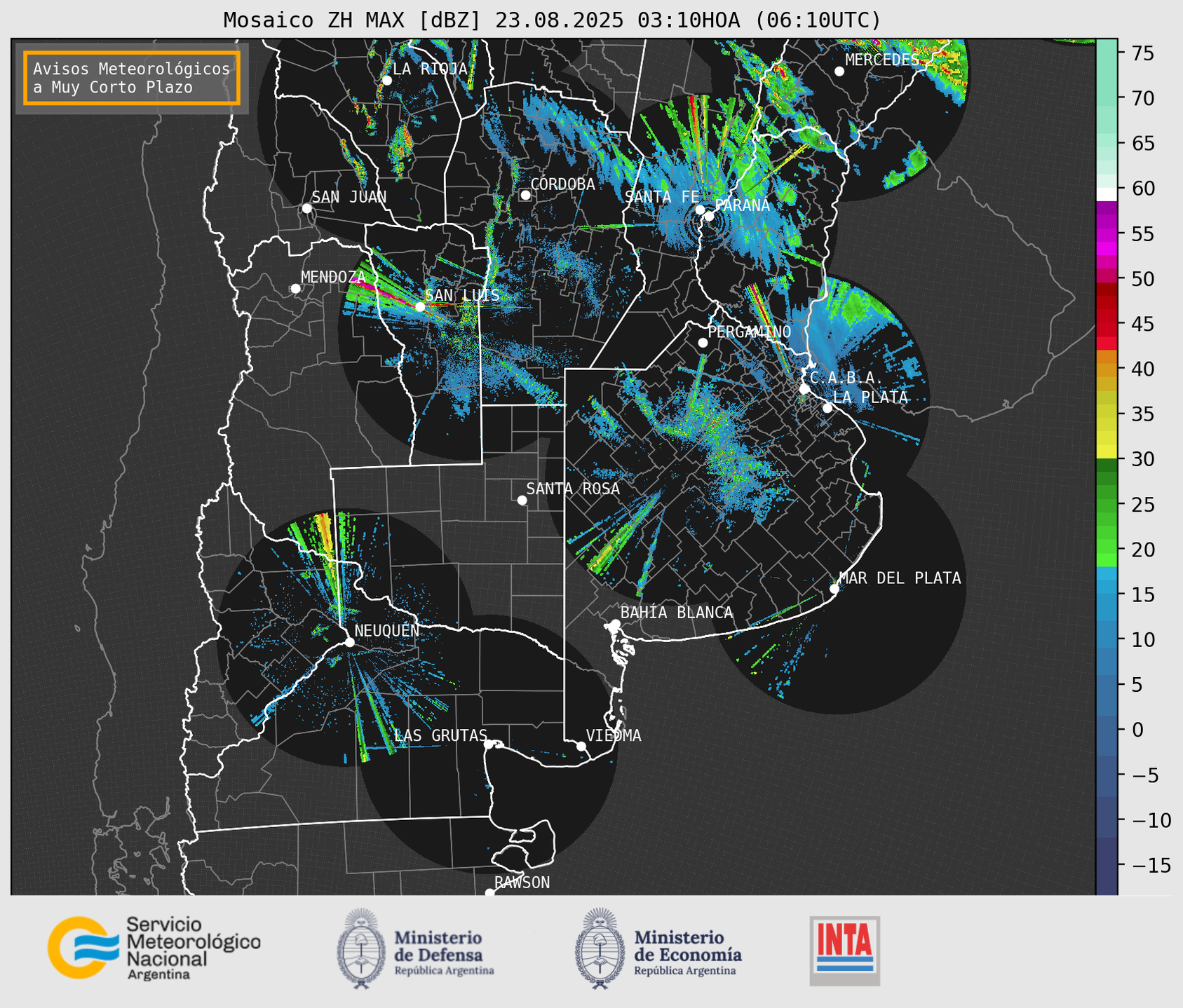Click the LAS GRUTAS label text
This screenshot has height=1008, width=1183.
tap(440, 736)
